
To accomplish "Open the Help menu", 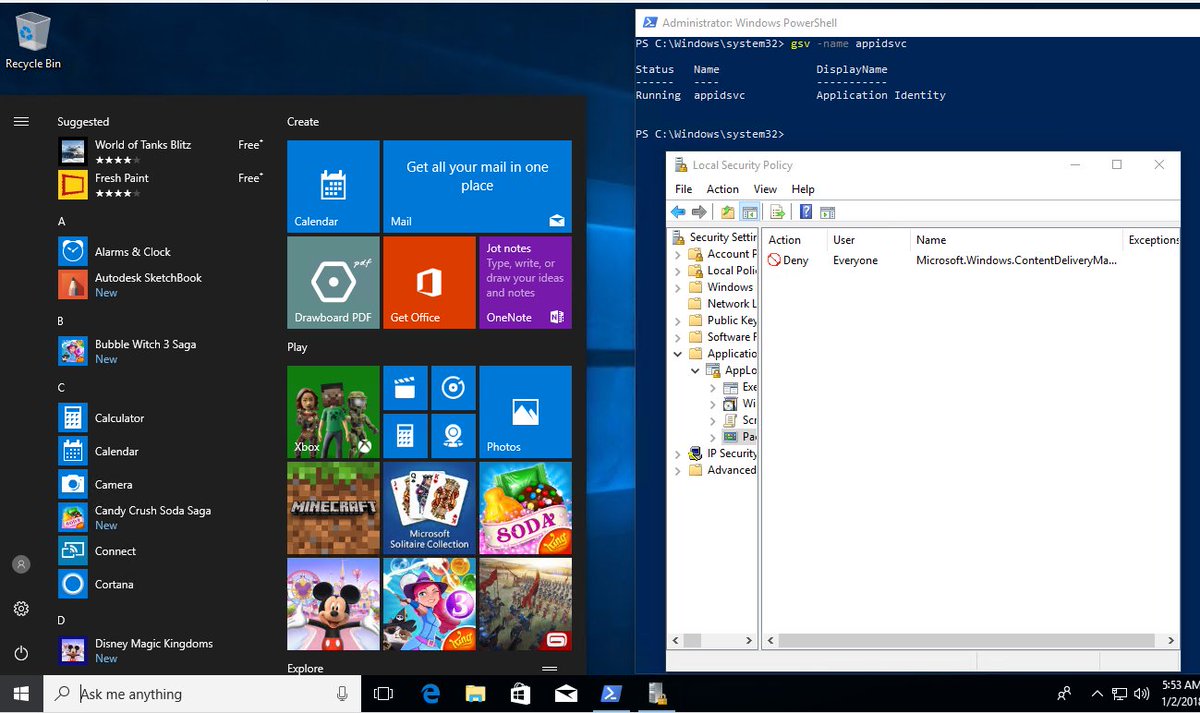I will pyautogui.click(x=803, y=189).
